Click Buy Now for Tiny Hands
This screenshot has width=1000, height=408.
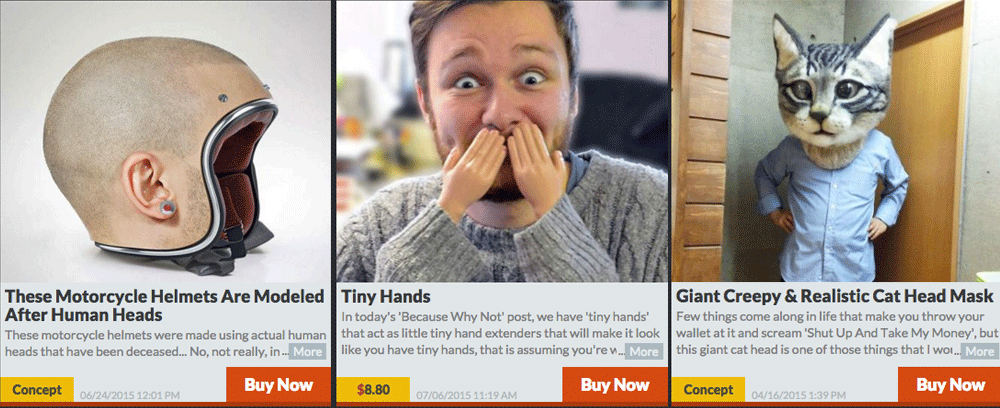(x=615, y=385)
